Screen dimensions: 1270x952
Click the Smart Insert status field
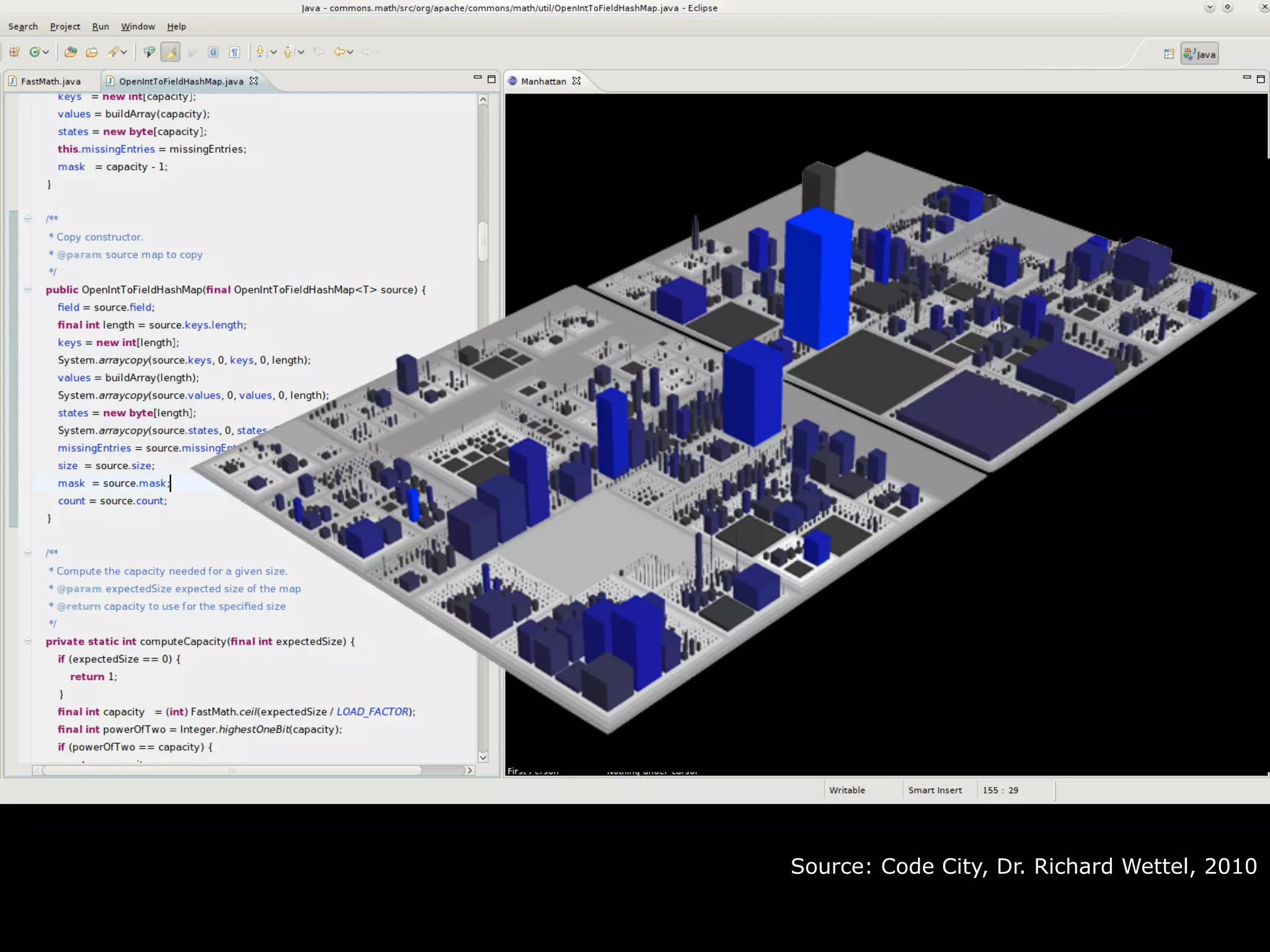[935, 790]
